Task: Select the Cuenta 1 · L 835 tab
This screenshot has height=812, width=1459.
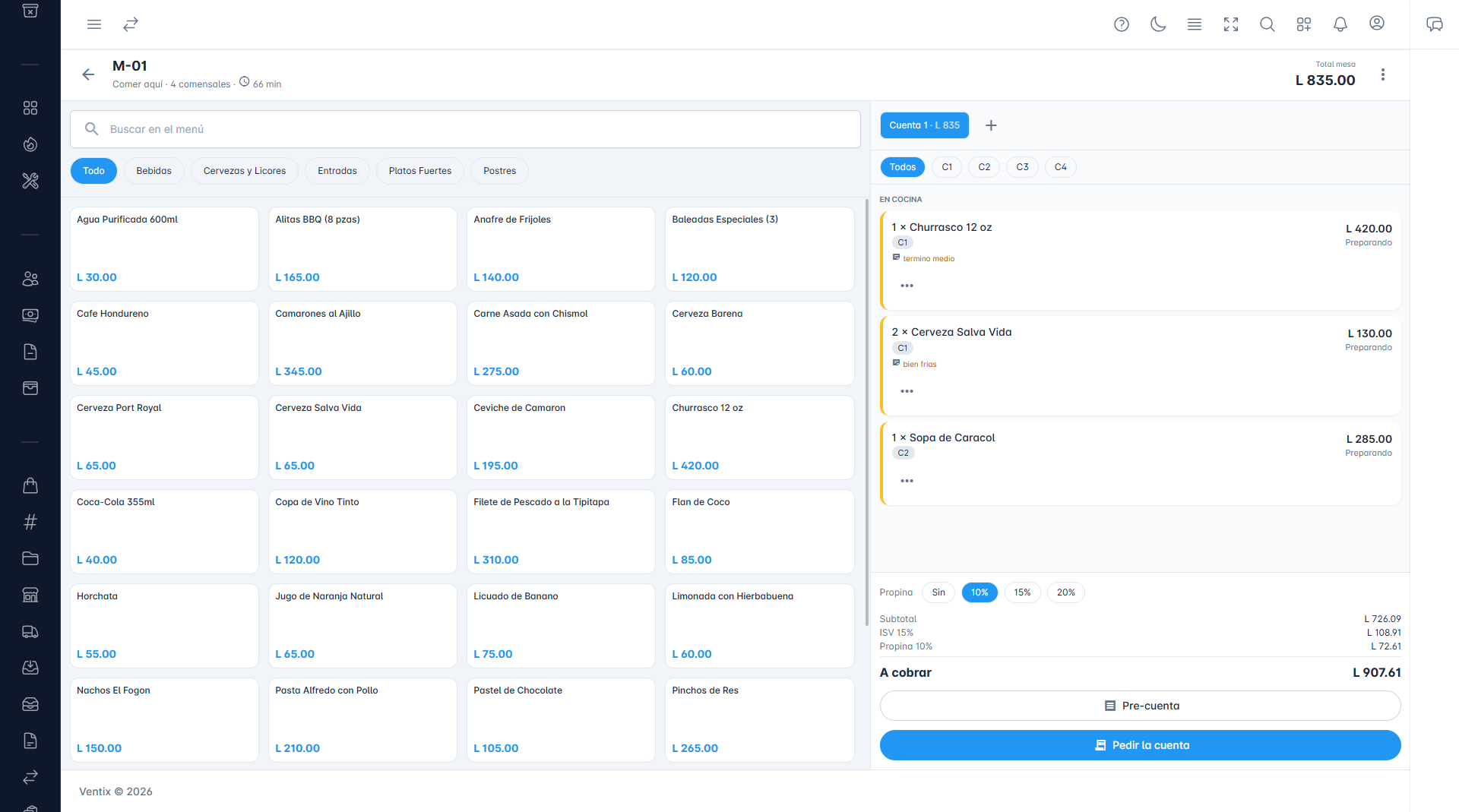Action: click(x=924, y=125)
